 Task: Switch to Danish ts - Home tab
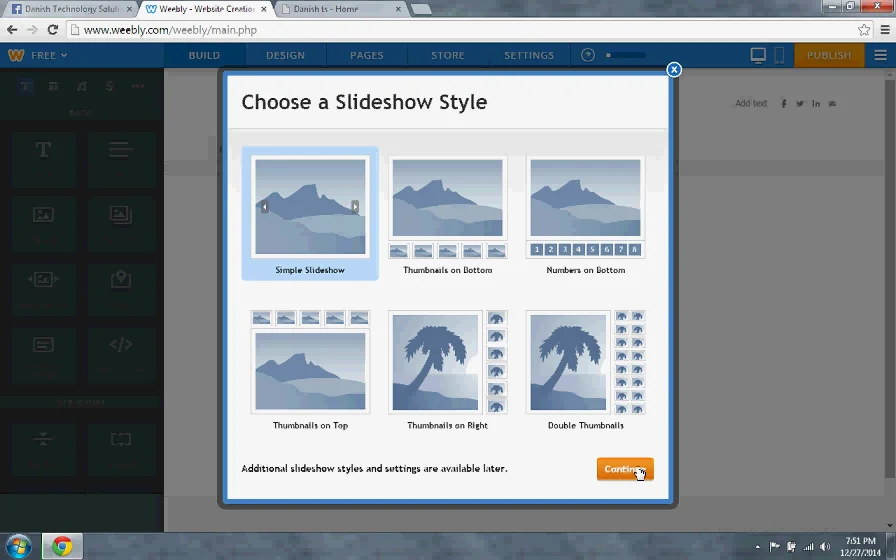(x=341, y=9)
